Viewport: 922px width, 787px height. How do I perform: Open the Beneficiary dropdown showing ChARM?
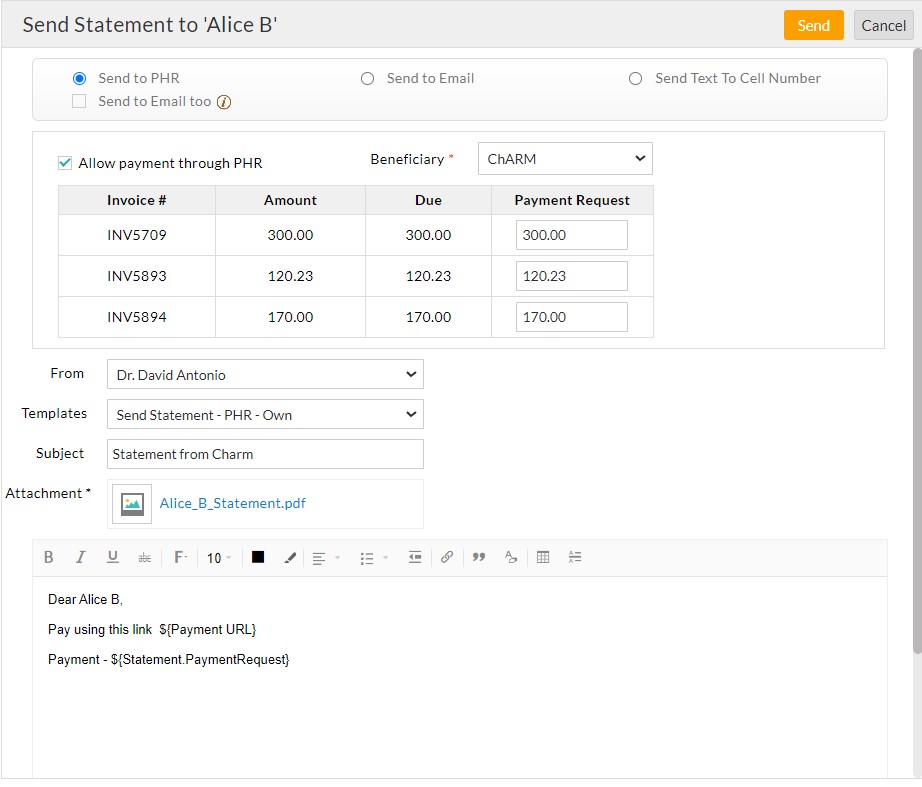click(564, 159)
